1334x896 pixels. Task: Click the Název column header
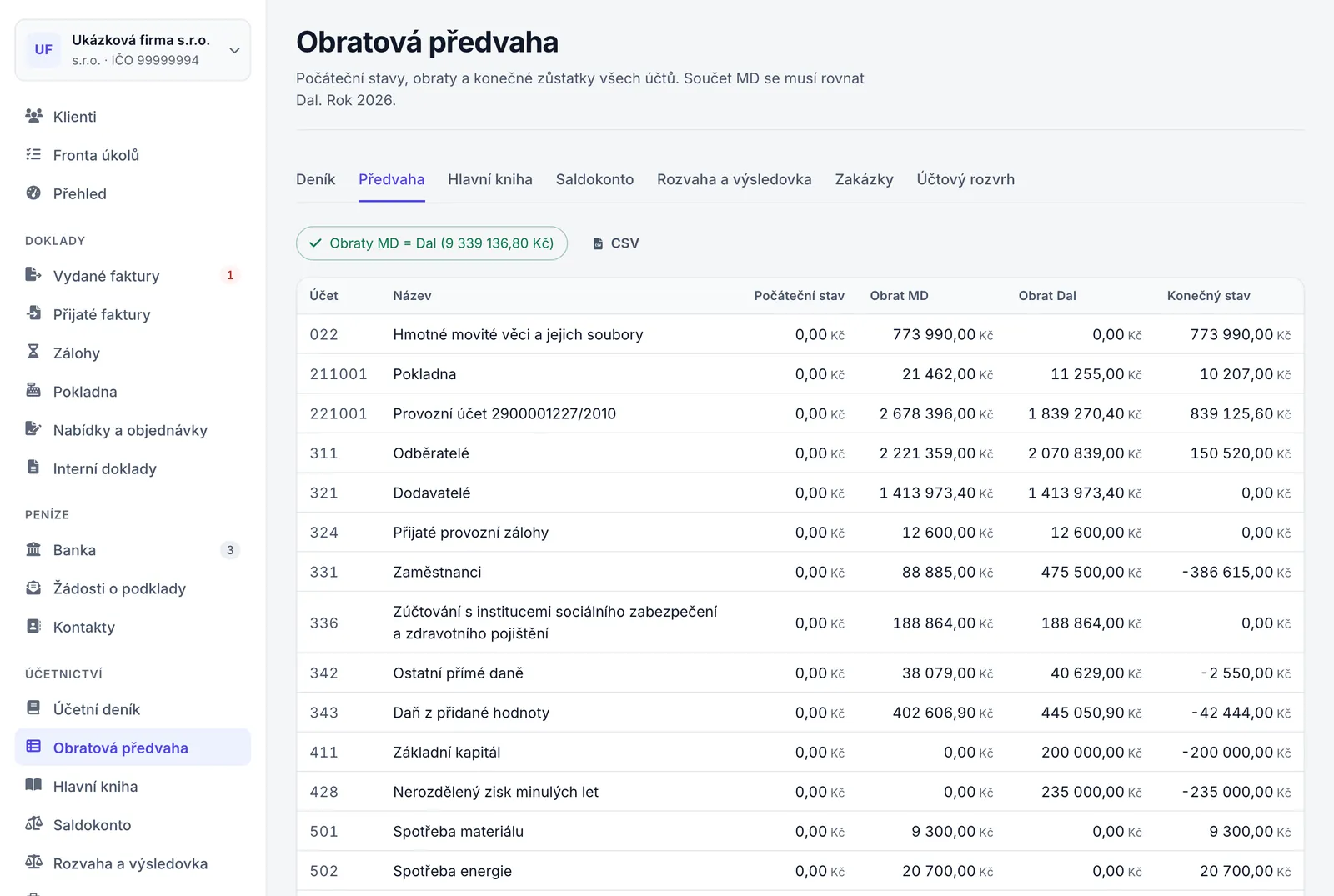[x=412, y=296]
